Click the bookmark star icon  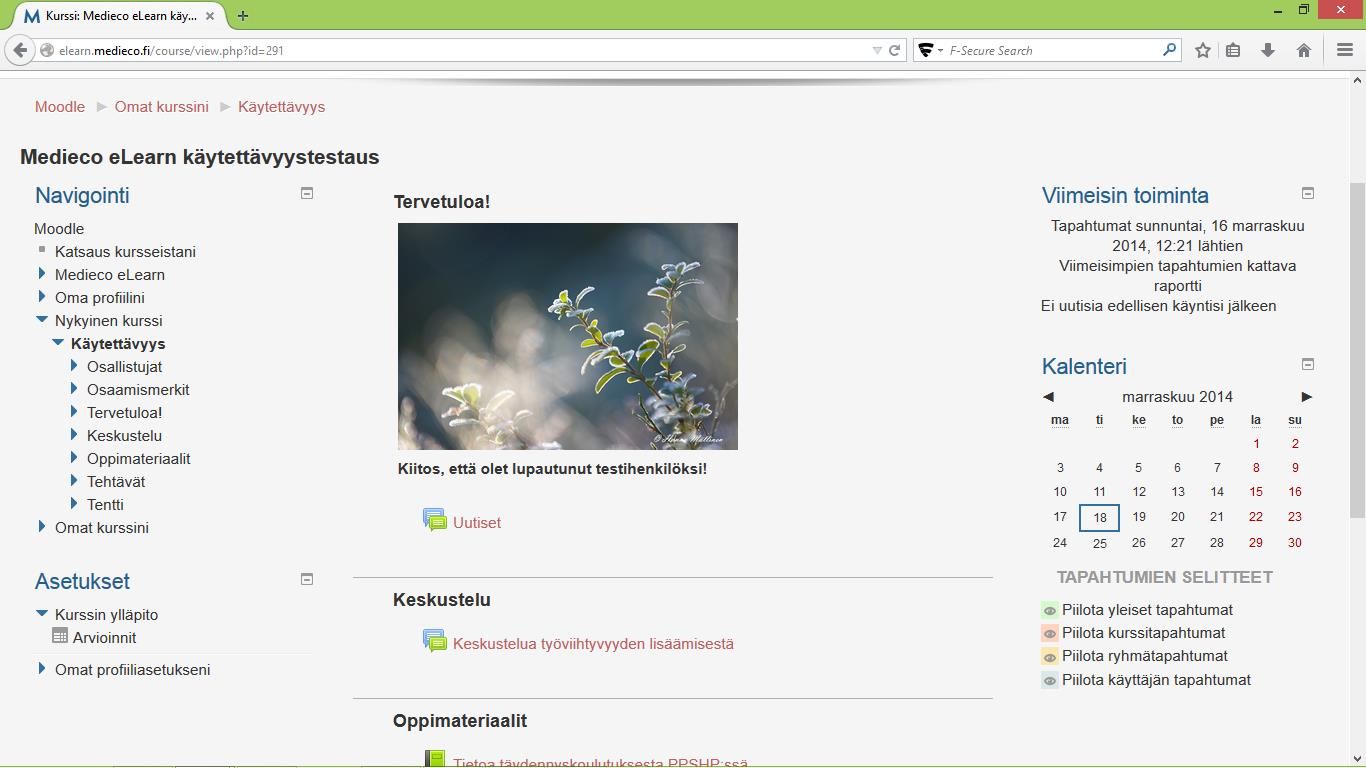(x=1203, y=50)
